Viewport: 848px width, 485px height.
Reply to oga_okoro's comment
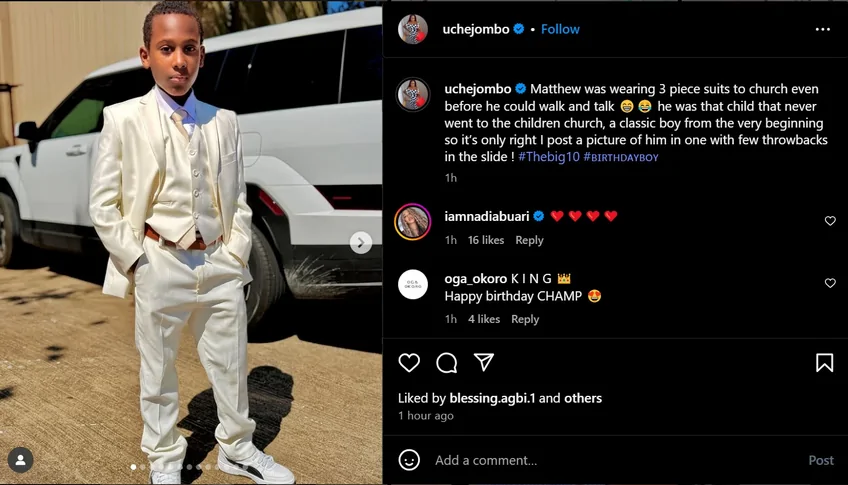[525, 319]
